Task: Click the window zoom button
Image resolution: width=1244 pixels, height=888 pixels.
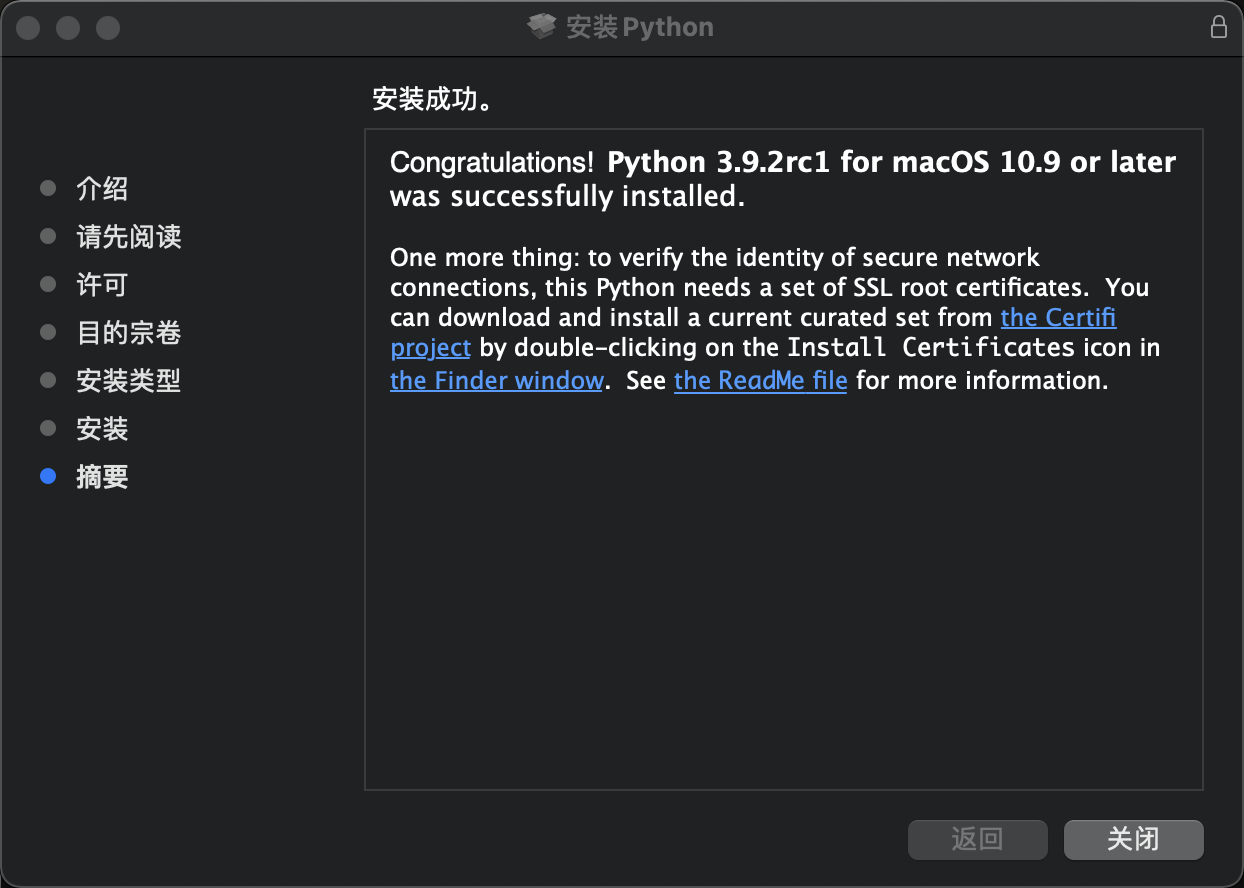Action: point(108,28)
